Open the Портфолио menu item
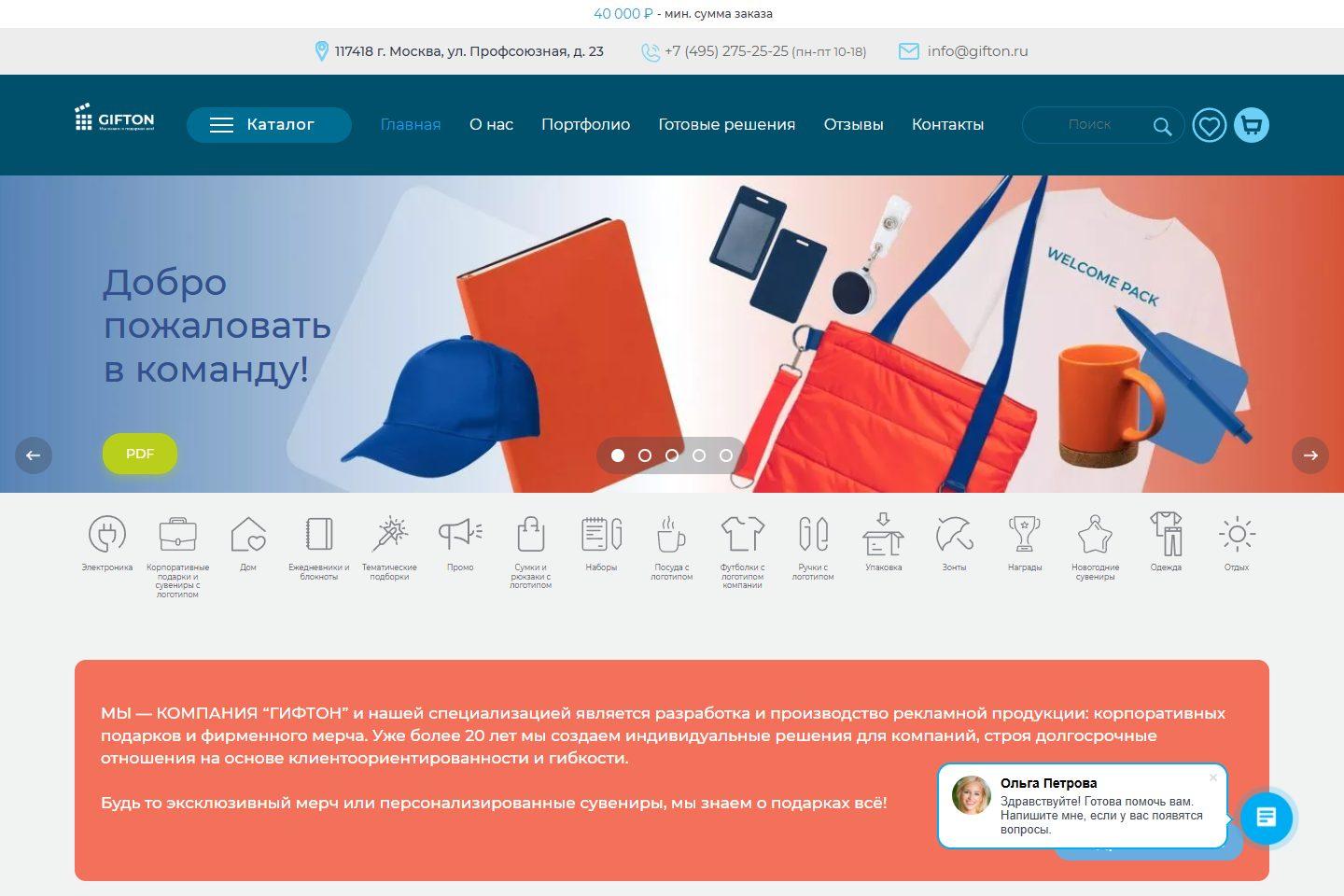Viewport: 1344px width, 896px height. pos(585,125)
